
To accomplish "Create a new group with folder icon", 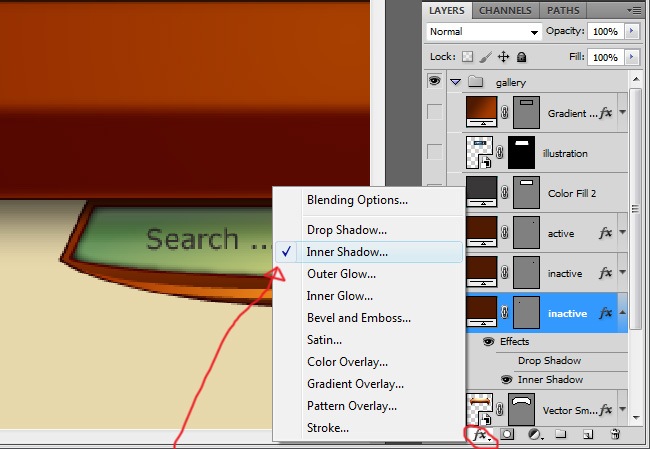I will (561, 435).
